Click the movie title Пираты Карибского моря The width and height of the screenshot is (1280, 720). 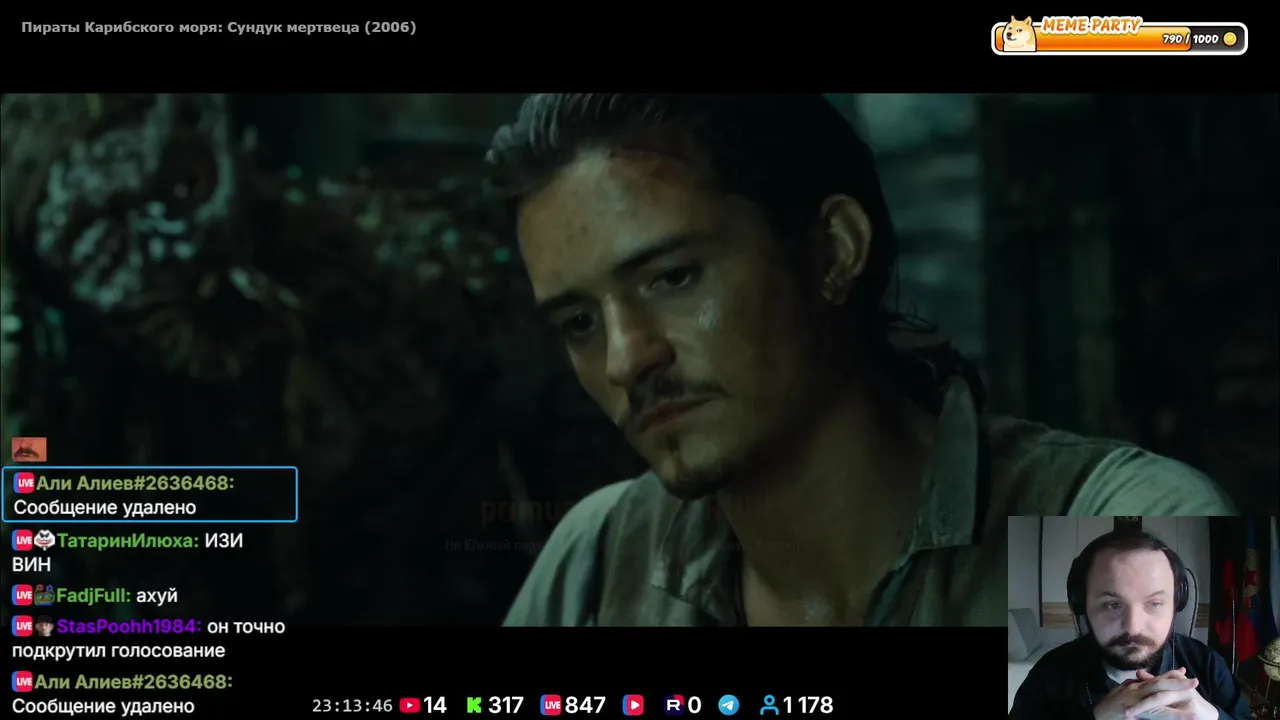(218, 27)
